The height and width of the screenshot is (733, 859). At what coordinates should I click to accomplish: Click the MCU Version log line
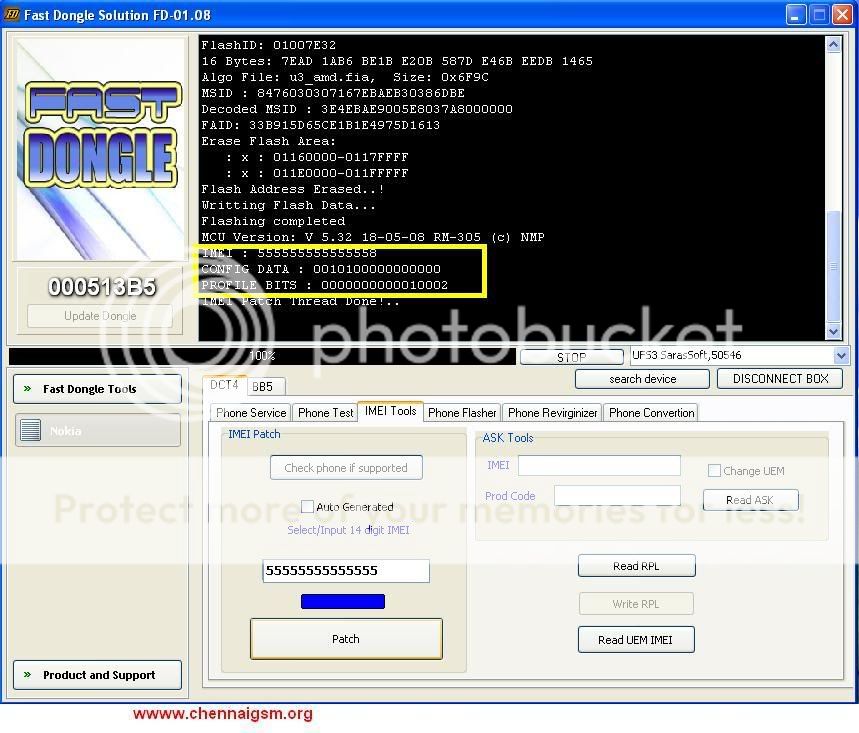tap(373, 237)
